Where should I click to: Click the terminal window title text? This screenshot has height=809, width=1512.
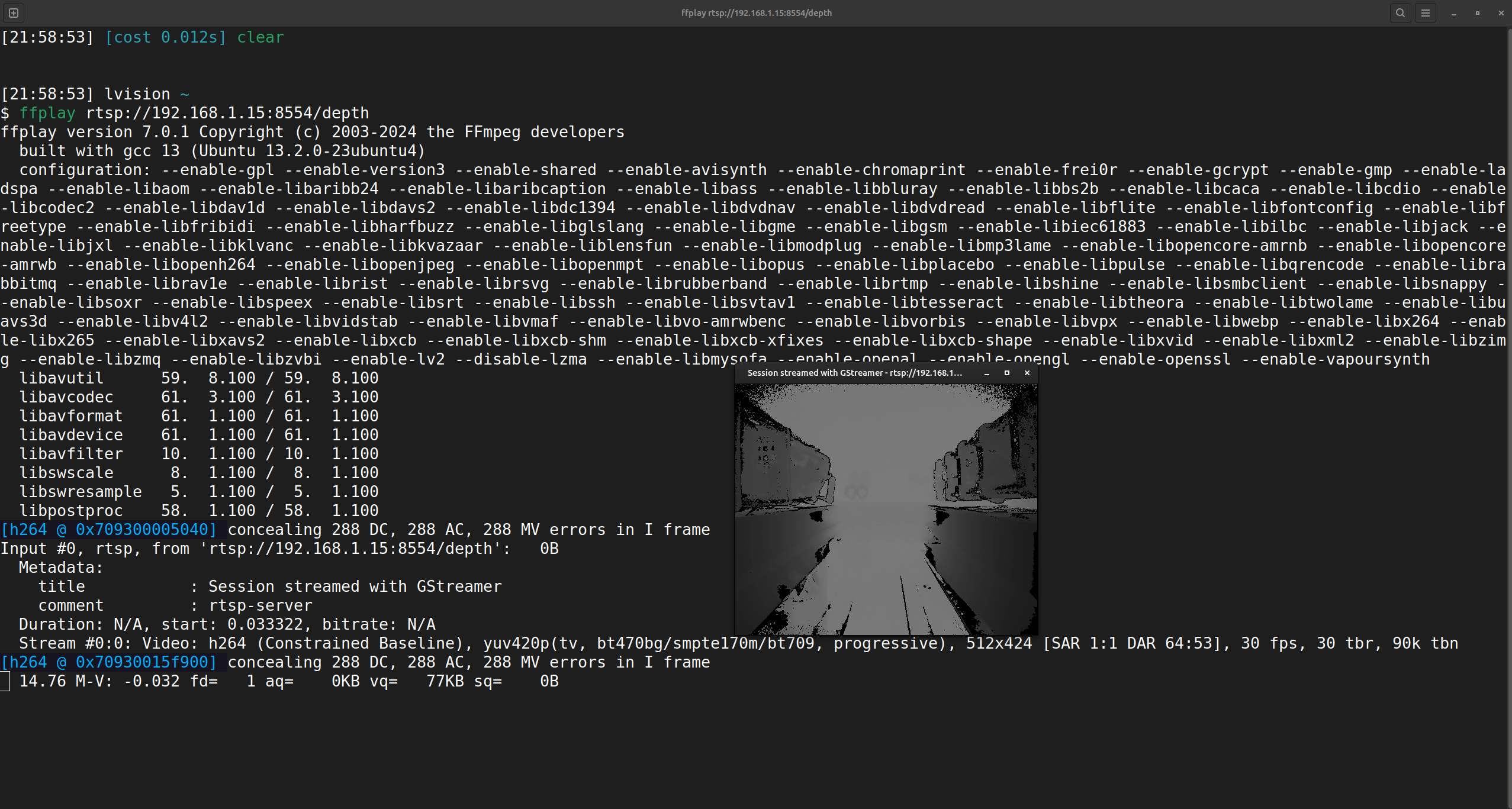click(x=756, y=12)
